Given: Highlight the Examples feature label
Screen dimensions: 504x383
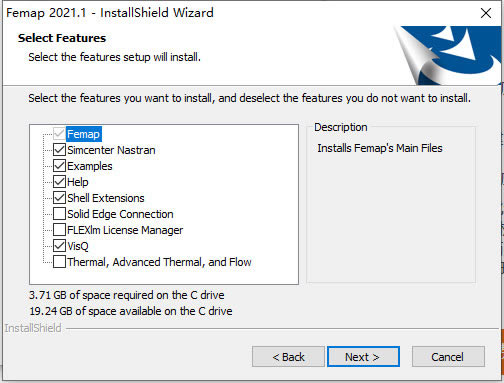Looking at the screenshot, I should (x=90, y=166).
